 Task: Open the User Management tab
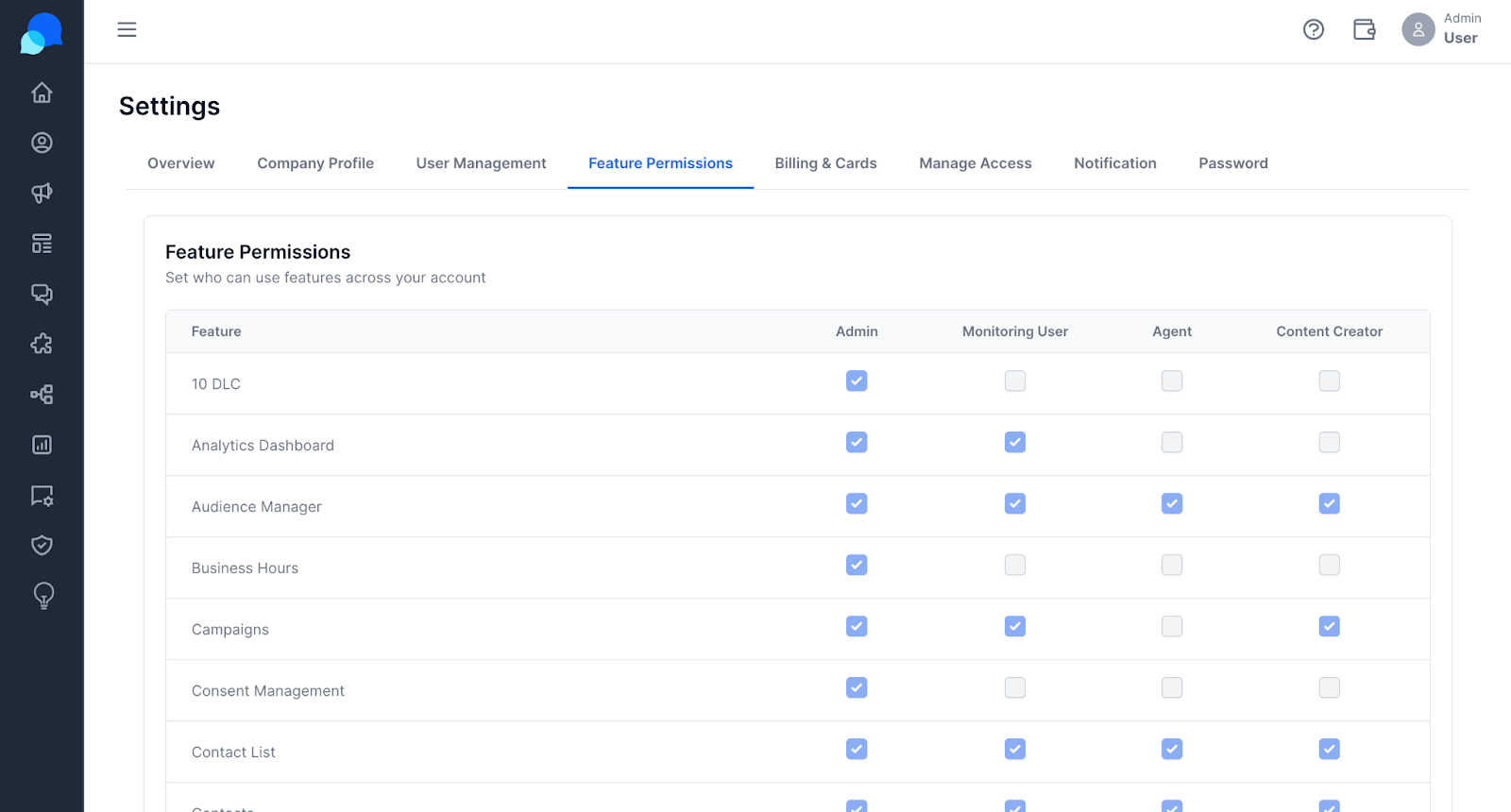(482, 163)
